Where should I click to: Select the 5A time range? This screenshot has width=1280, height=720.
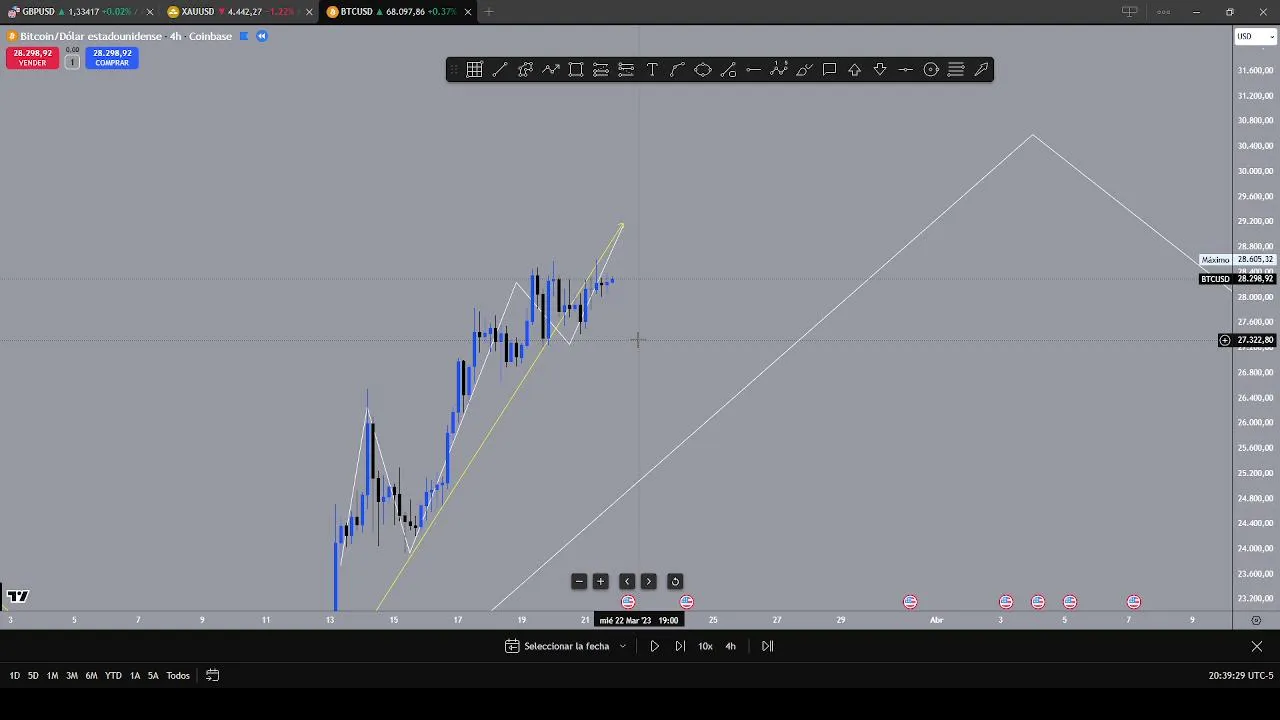pyautogui.click(x=153, y=676)
